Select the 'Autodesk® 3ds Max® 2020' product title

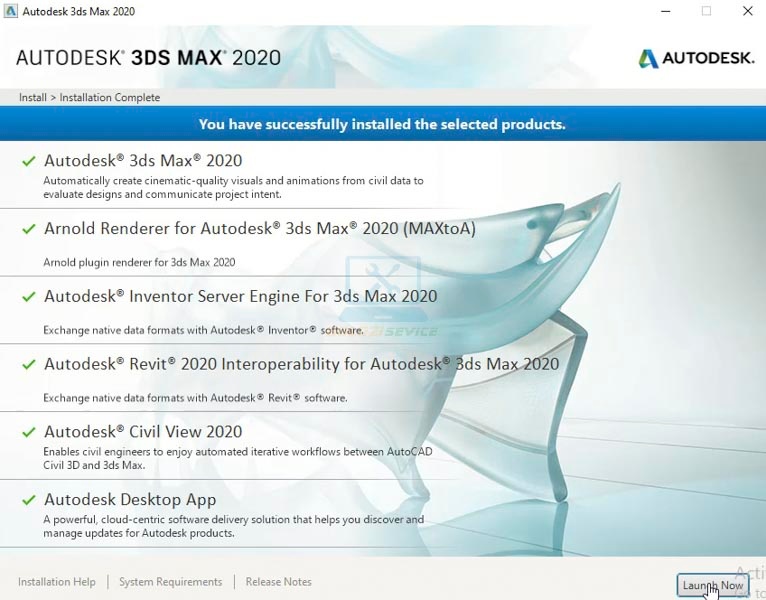pyautogui.click(x=143, y=161)
